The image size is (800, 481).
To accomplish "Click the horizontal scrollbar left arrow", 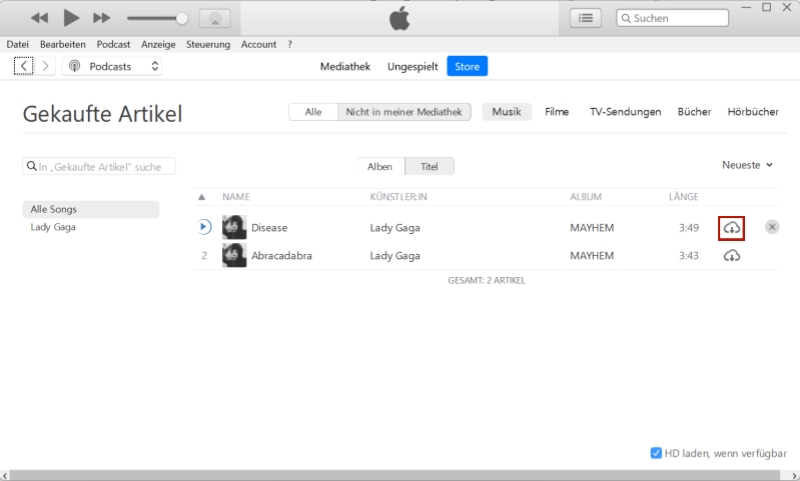I will [x=5, y=476].
